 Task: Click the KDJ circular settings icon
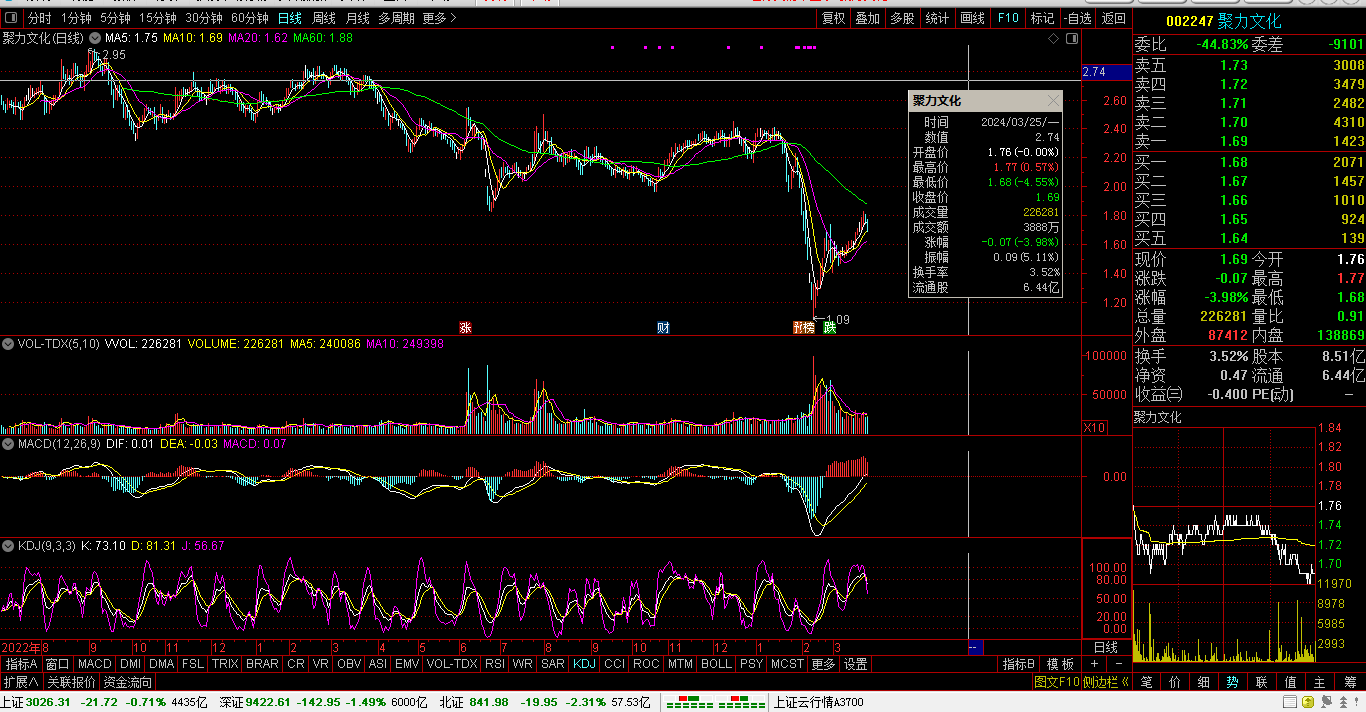tap(8, 545)
